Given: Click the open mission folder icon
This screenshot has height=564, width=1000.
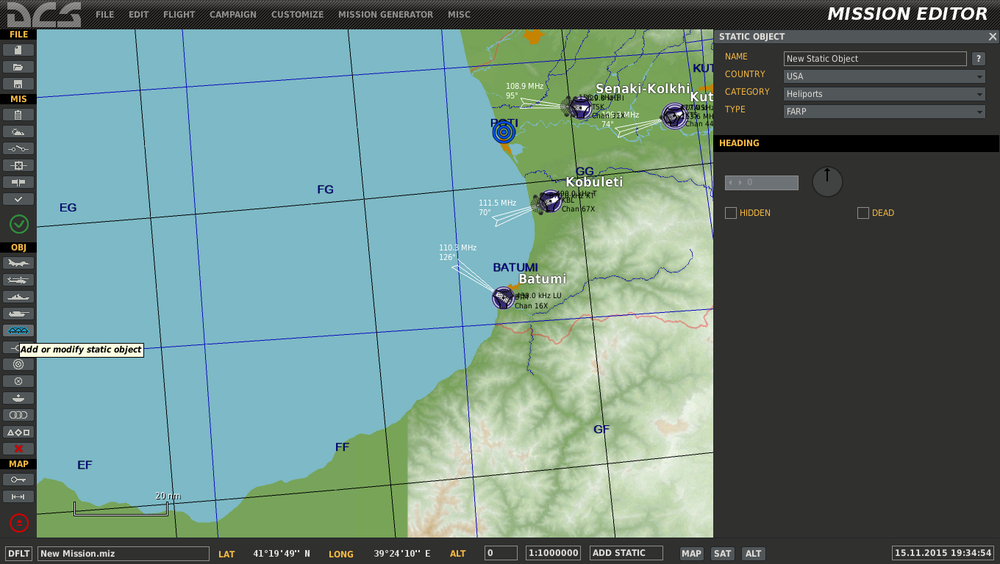Looking at the screenshot, I should [18, 67].
